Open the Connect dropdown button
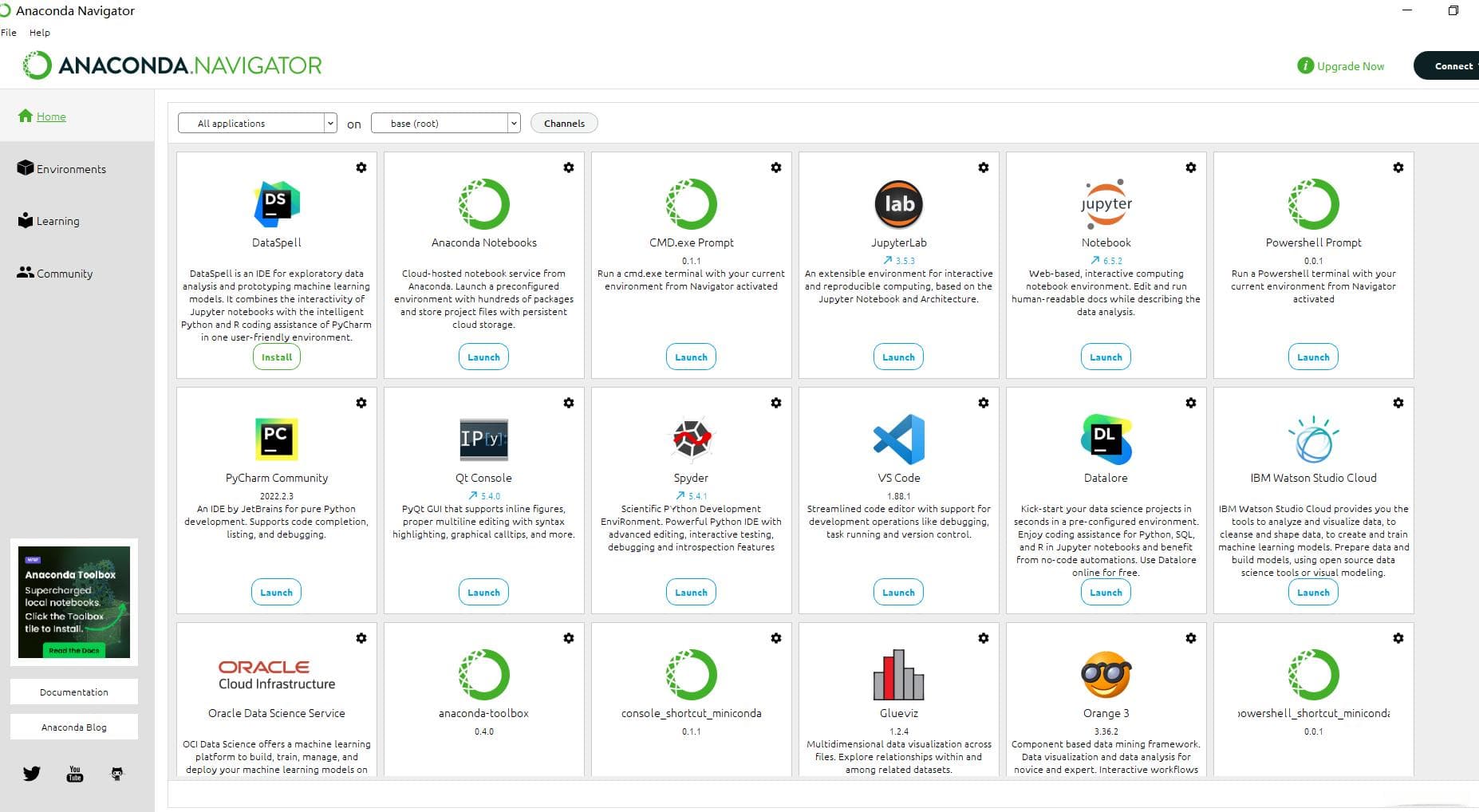Screen dimensions: 1479x812 [1447, 66]
